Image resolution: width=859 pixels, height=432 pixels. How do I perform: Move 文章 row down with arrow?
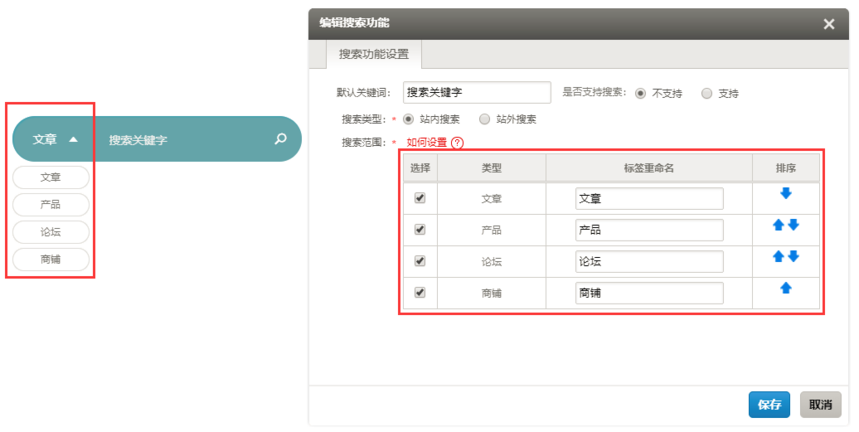coord(786,193)
